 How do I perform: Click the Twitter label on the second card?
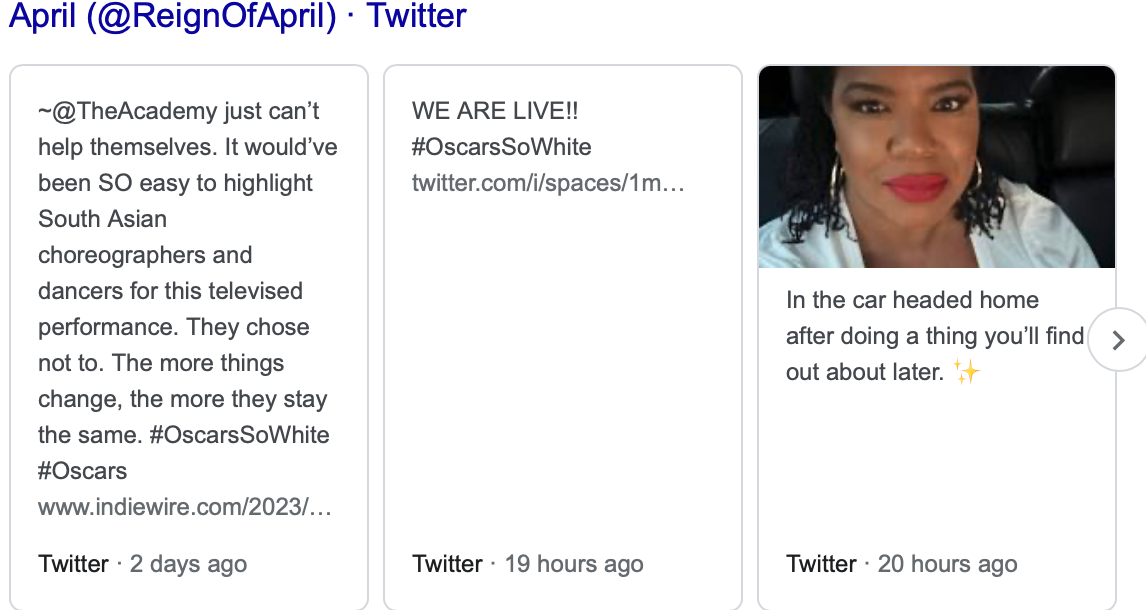pos(447,564)
